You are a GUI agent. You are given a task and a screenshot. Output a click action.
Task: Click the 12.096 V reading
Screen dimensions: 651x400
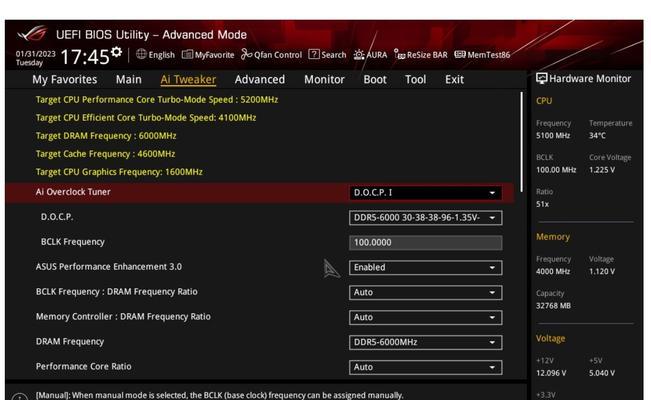(x=551, y=373)
